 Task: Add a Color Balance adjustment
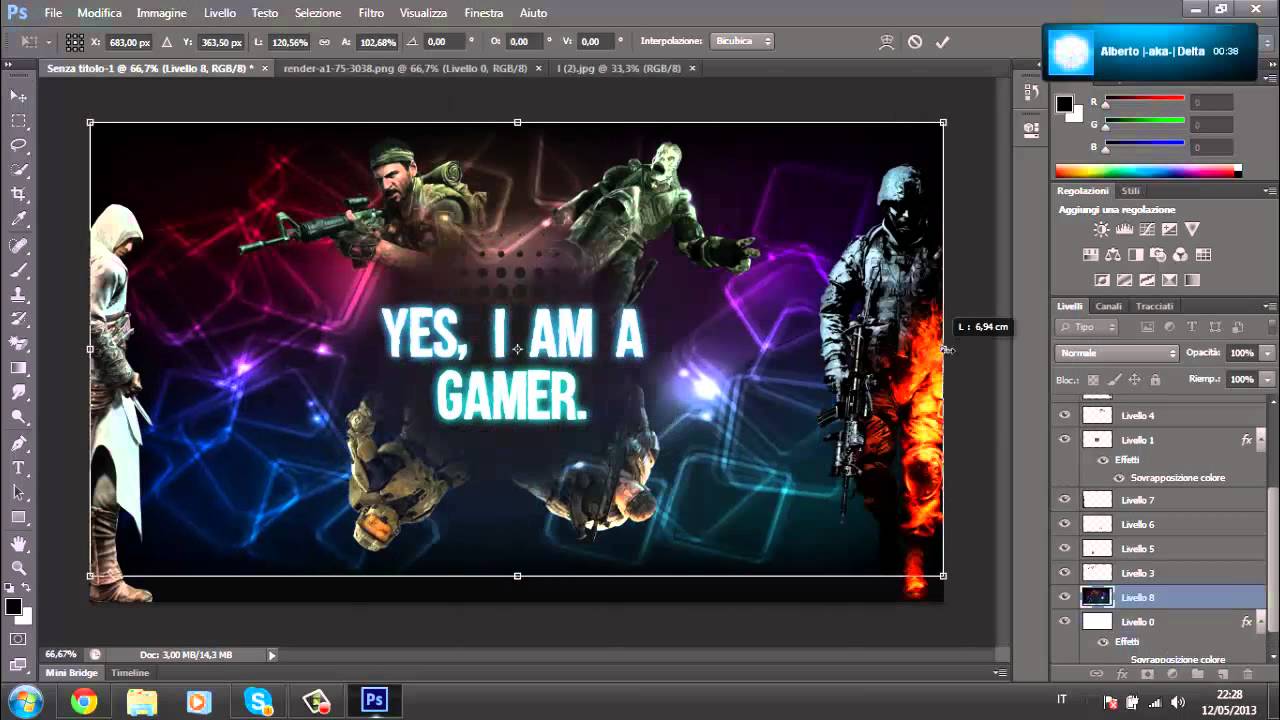pos(1112,255)
